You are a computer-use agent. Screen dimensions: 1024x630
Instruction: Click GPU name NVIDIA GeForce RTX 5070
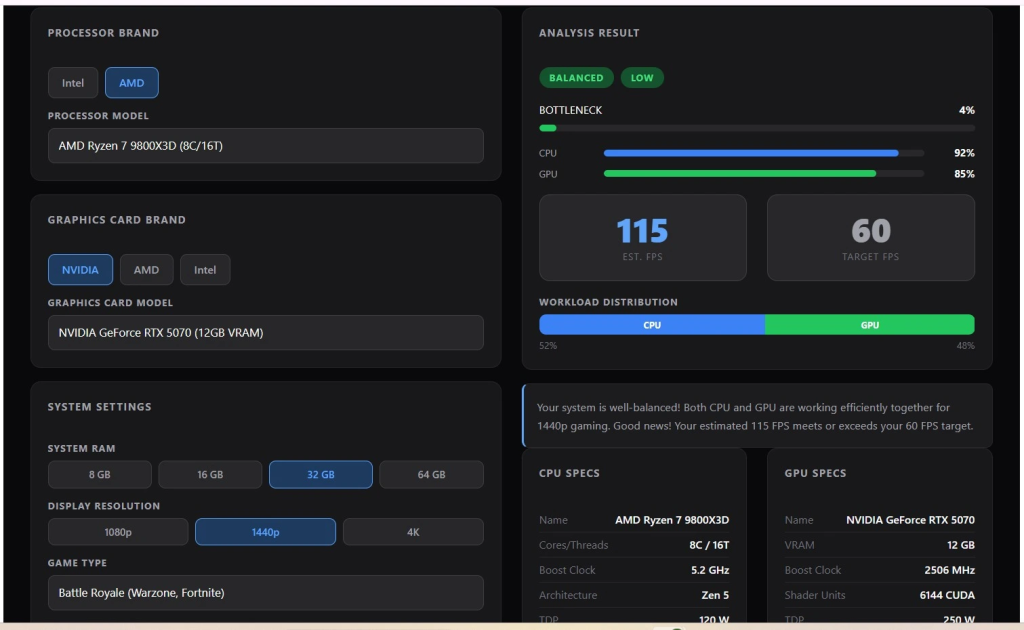click(910, 520)
